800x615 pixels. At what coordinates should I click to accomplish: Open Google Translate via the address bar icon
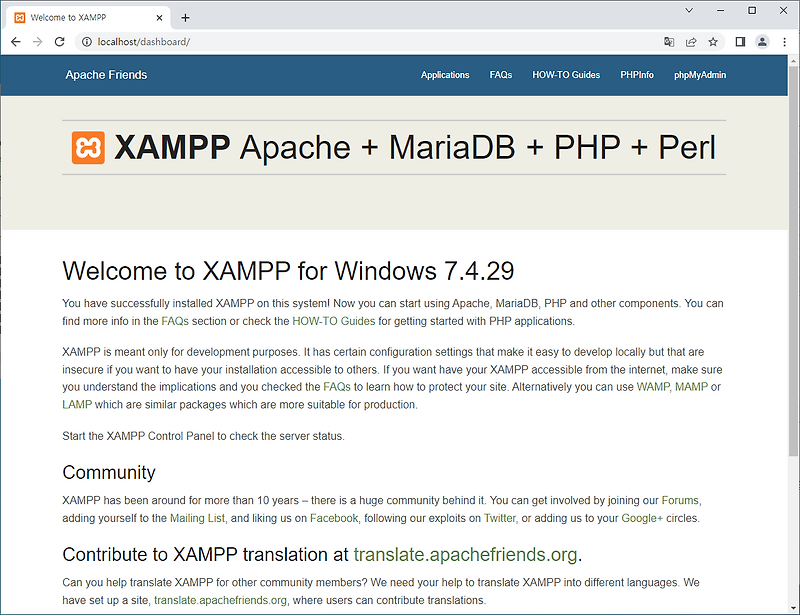tap(669, 43)
